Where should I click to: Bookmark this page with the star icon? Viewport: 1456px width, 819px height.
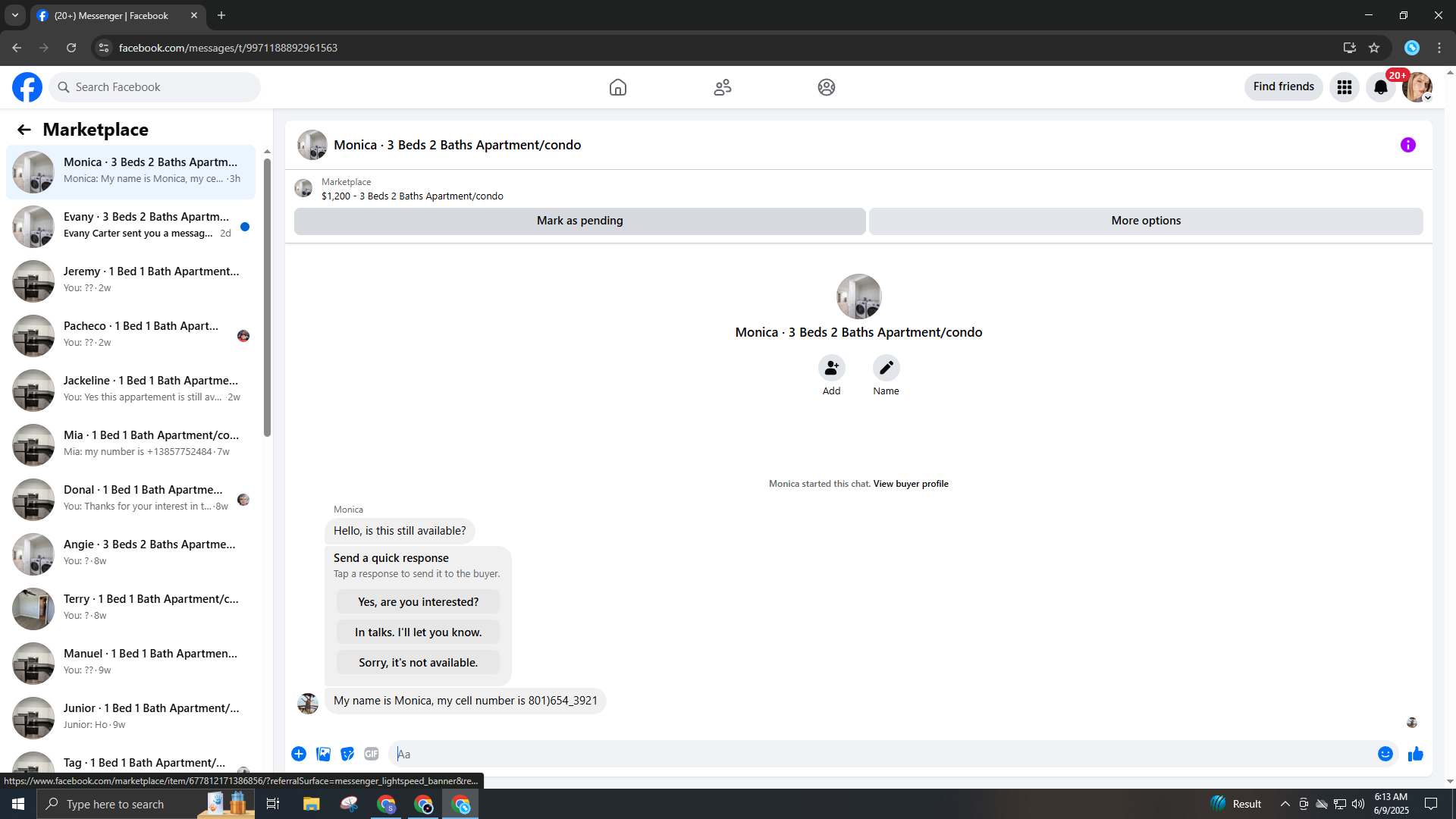point(1374,48)
